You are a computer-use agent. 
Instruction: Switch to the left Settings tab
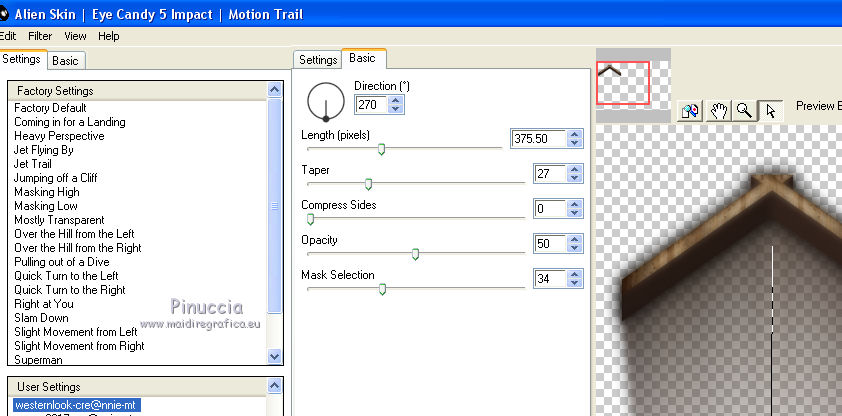[x=21, y=59]
